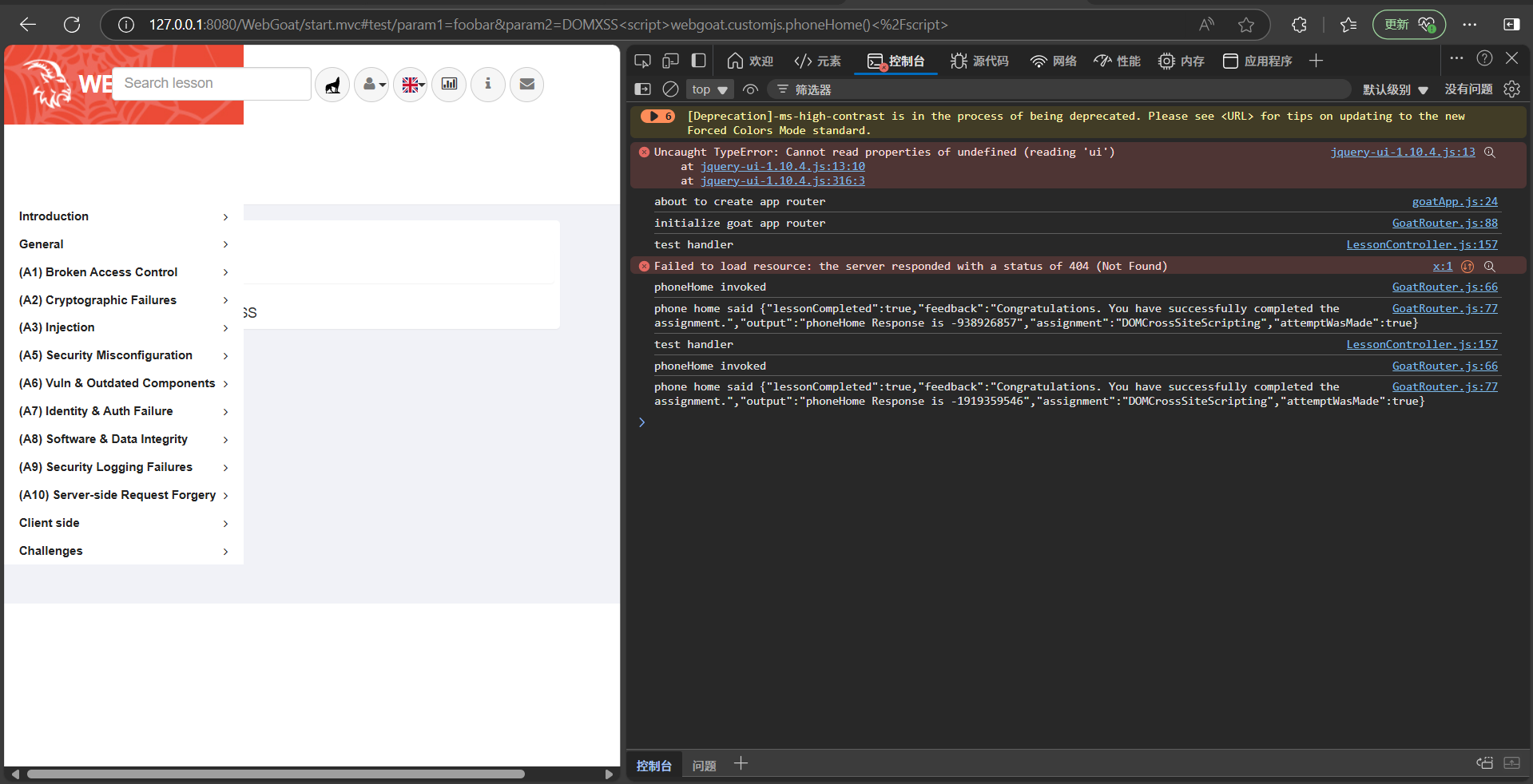The width and height of the screenshot is (1533, 784).
Task: Open the user account dropdown
Action: click(x=371, y=84)
